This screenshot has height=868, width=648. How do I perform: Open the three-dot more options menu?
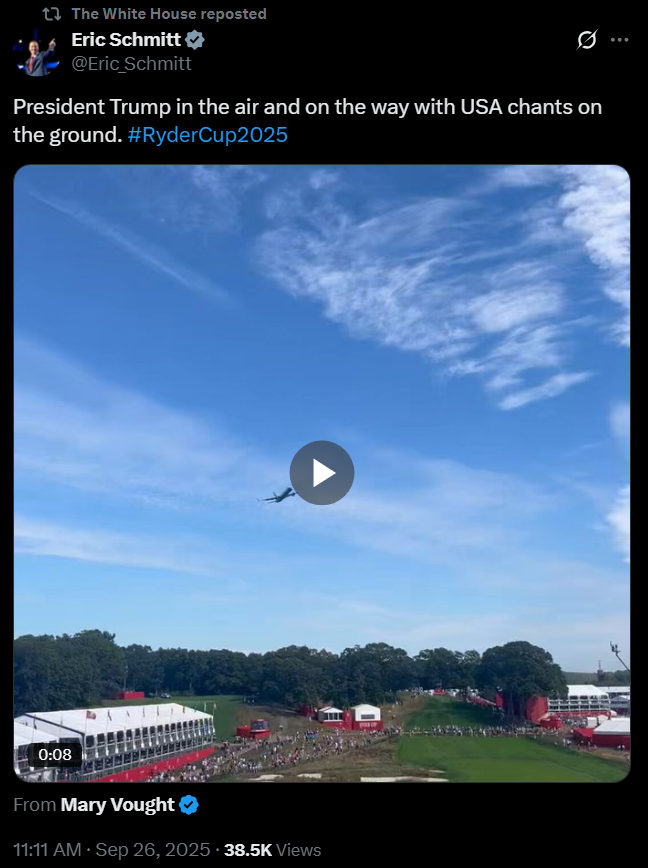click(619, 40)
